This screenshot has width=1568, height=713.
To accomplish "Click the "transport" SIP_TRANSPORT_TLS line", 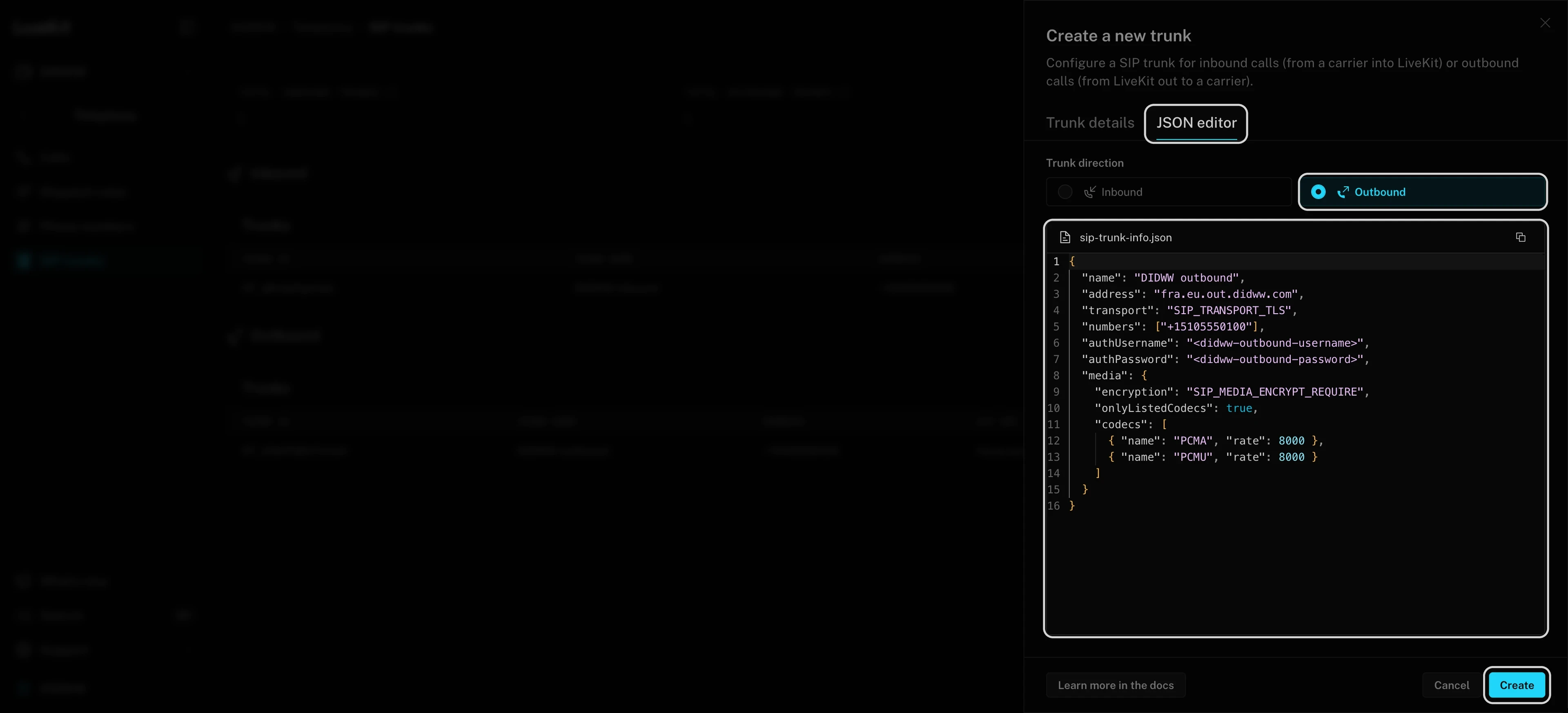I will [x=1189, y=310].
